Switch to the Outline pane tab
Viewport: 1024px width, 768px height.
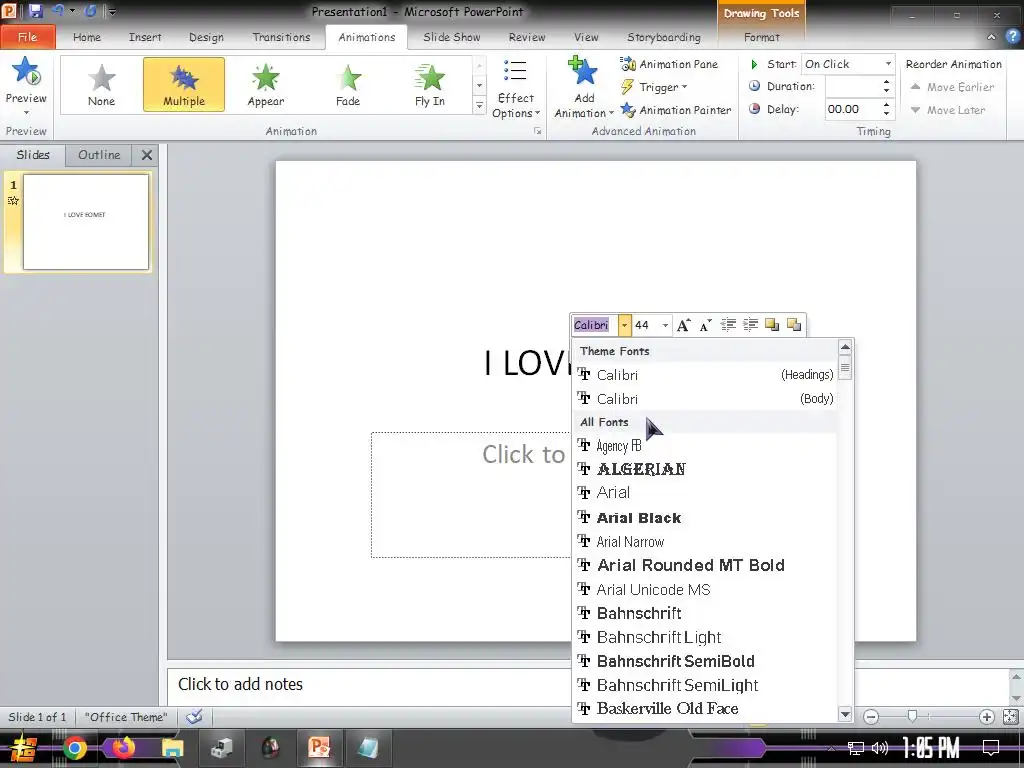[99, 155]
